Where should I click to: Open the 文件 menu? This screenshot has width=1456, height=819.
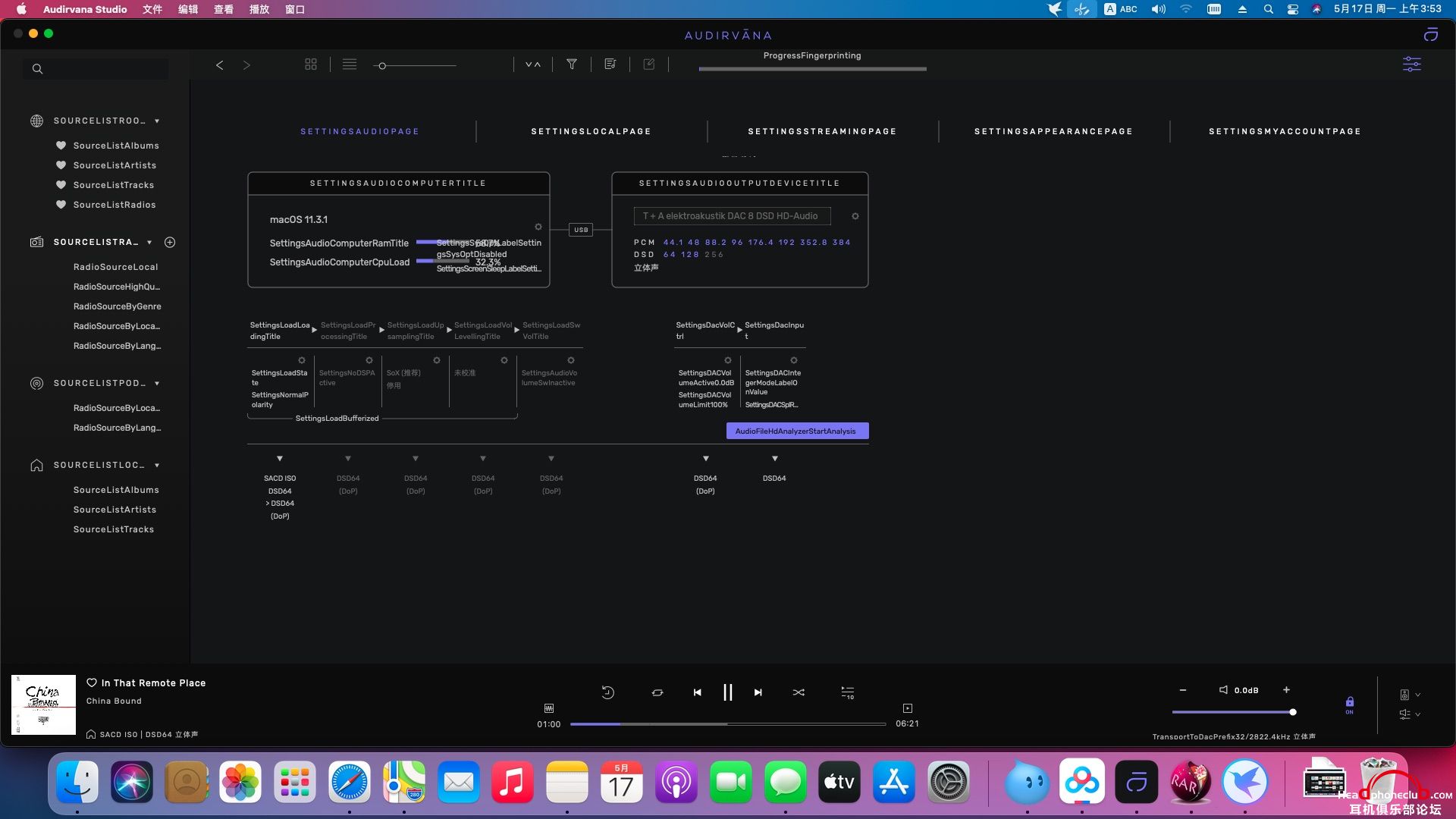pos(152,9)
